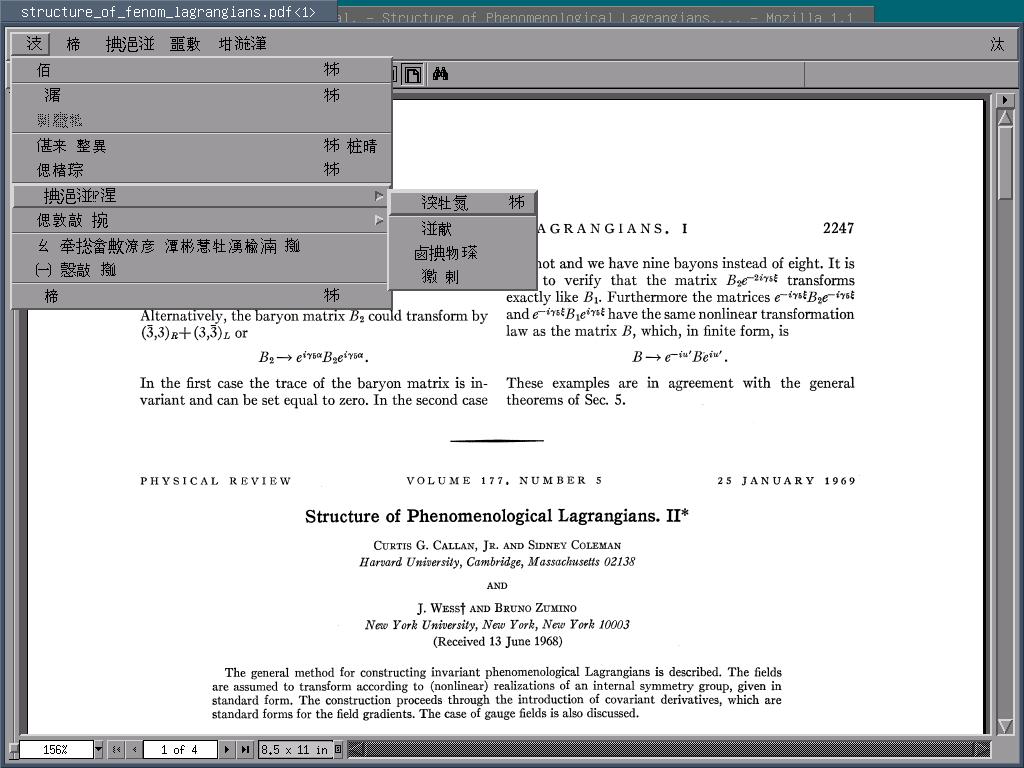Click the right-arrow button above the vertical scrollbar

(x=1004, y=101)
